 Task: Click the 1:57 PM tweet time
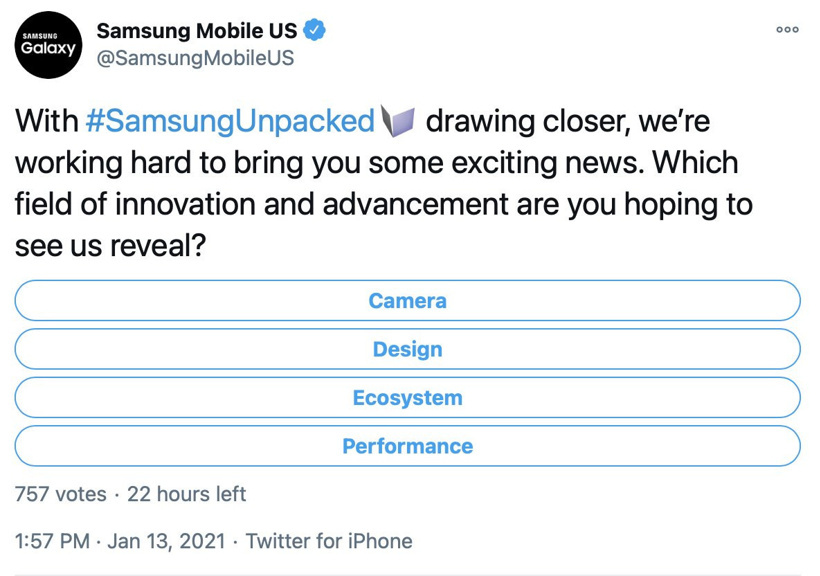(52, 541)
